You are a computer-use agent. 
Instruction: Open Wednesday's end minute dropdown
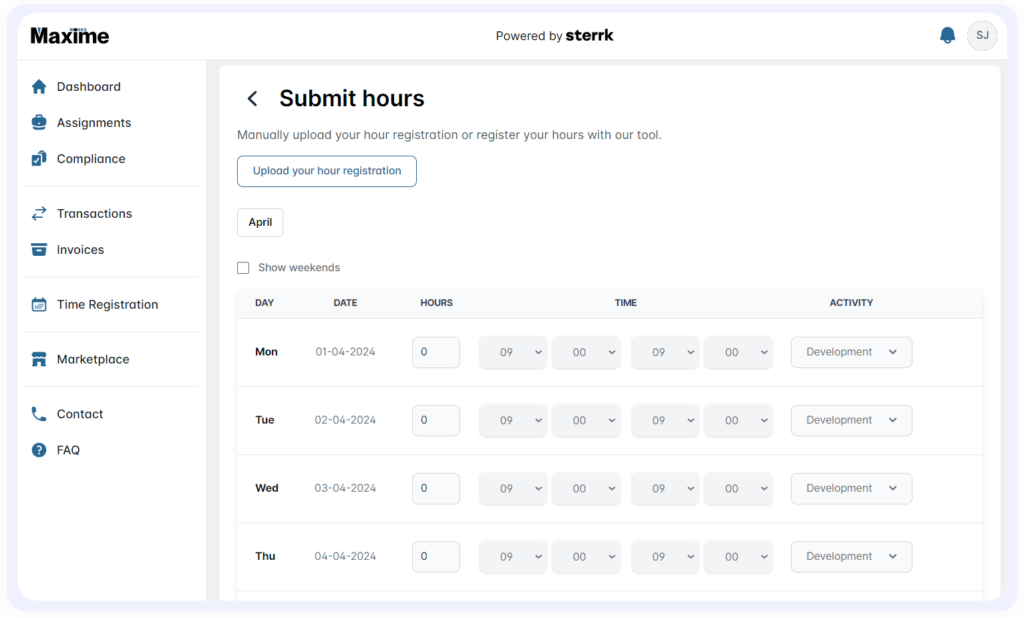738,488
